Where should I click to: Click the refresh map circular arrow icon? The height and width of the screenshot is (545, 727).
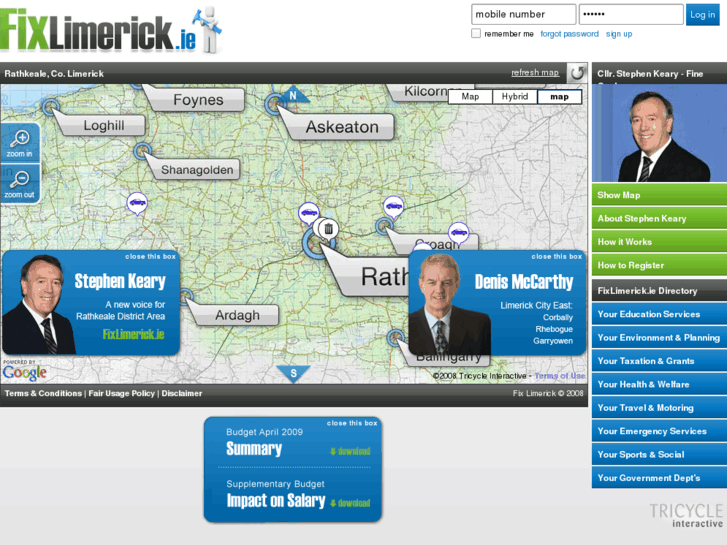click(577, 73)
